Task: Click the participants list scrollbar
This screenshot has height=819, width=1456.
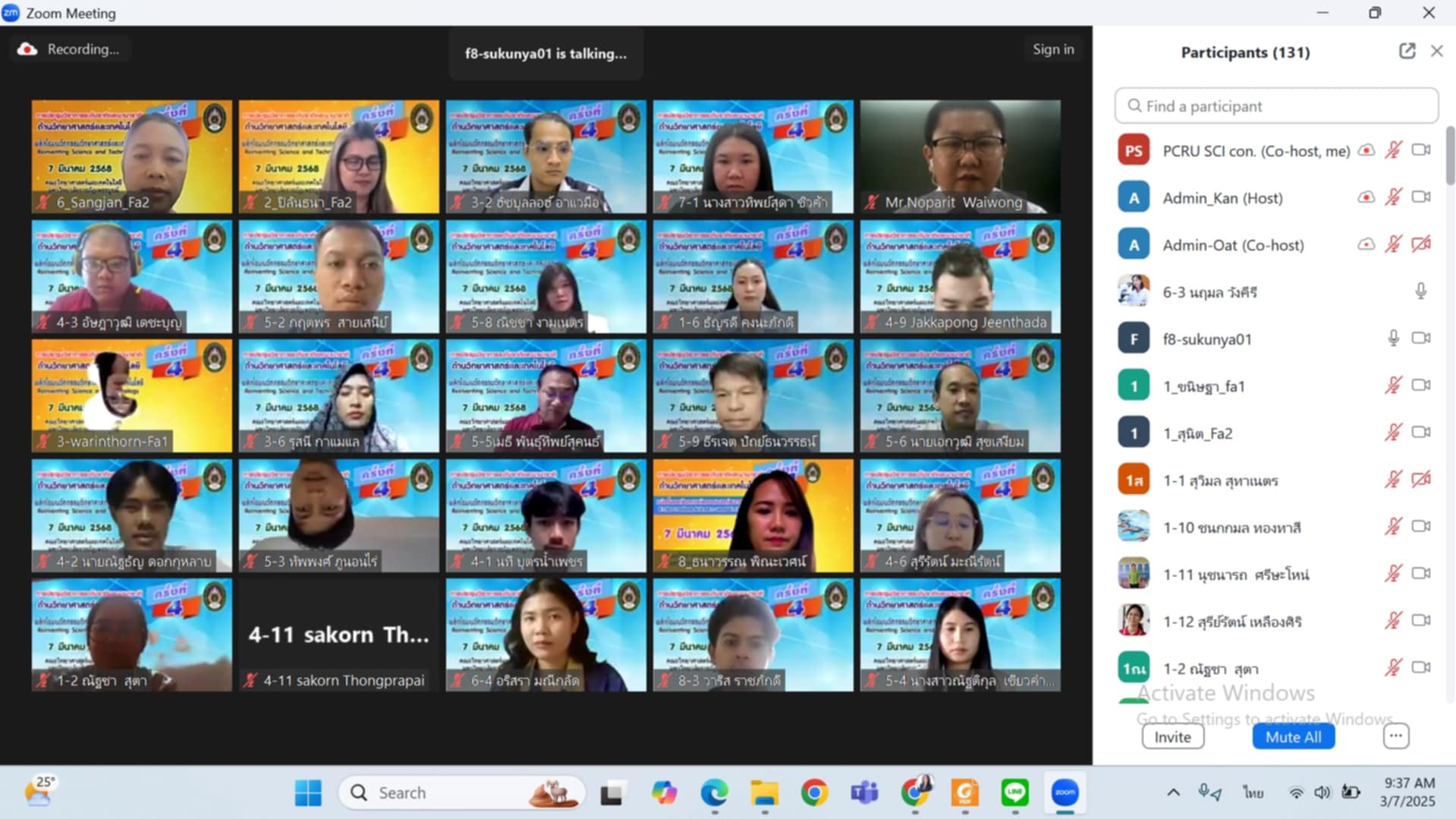Action: pyautogui.click(x=1450, y=156)
